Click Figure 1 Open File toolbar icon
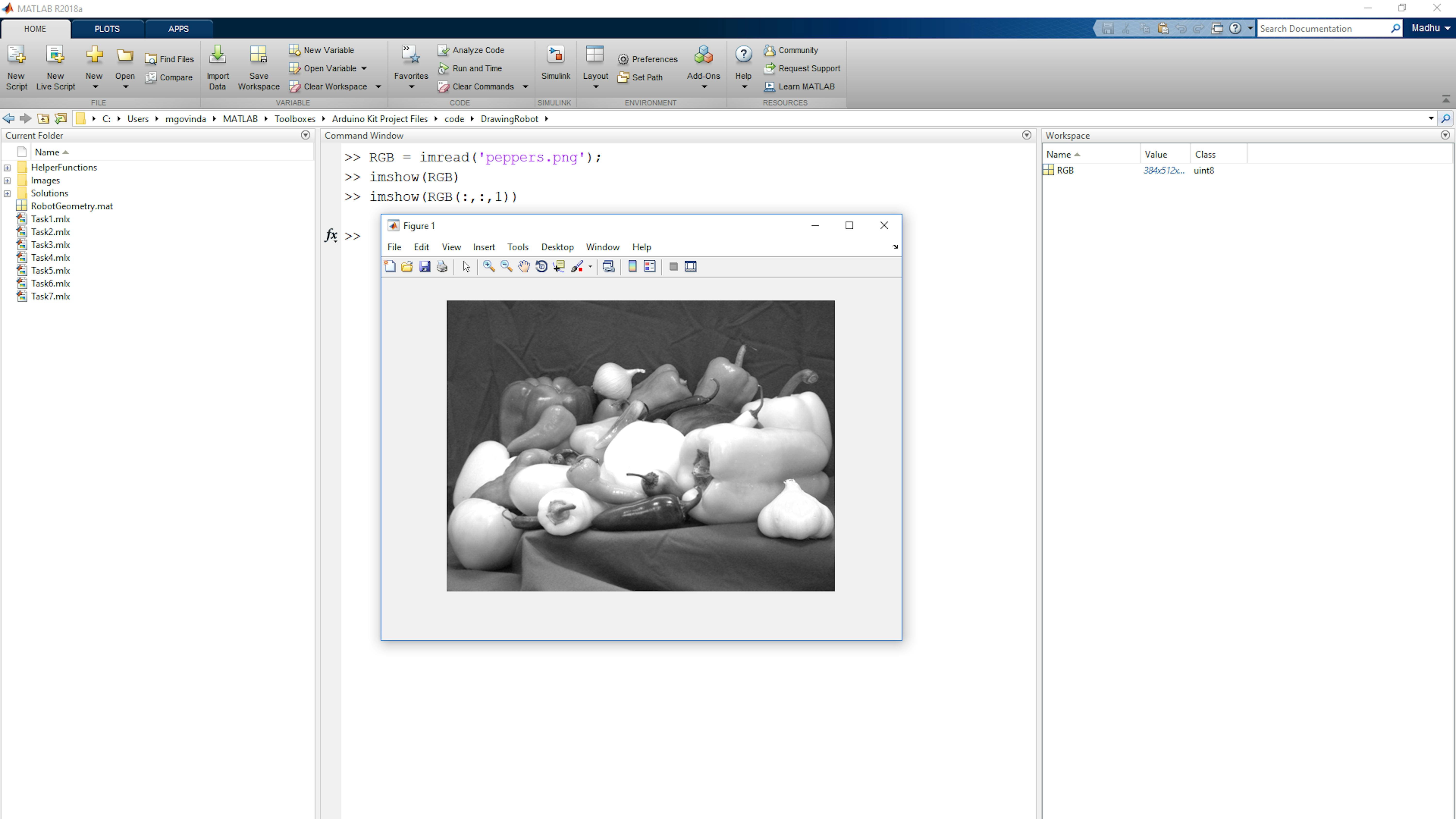This screenshot has height=819, width=1456. click(407, 267)
